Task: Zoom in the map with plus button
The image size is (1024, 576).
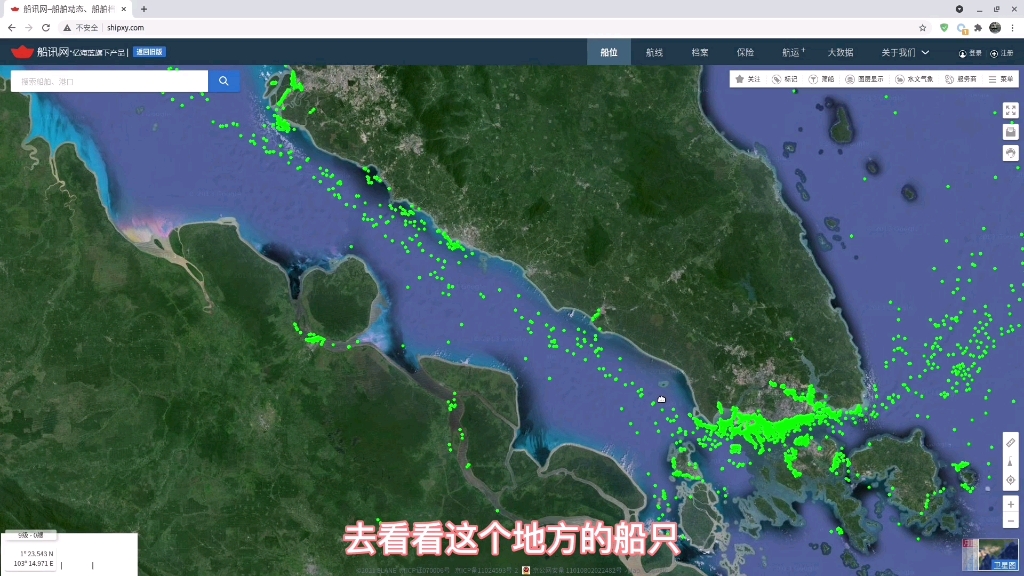Action: click(1010, 504)
